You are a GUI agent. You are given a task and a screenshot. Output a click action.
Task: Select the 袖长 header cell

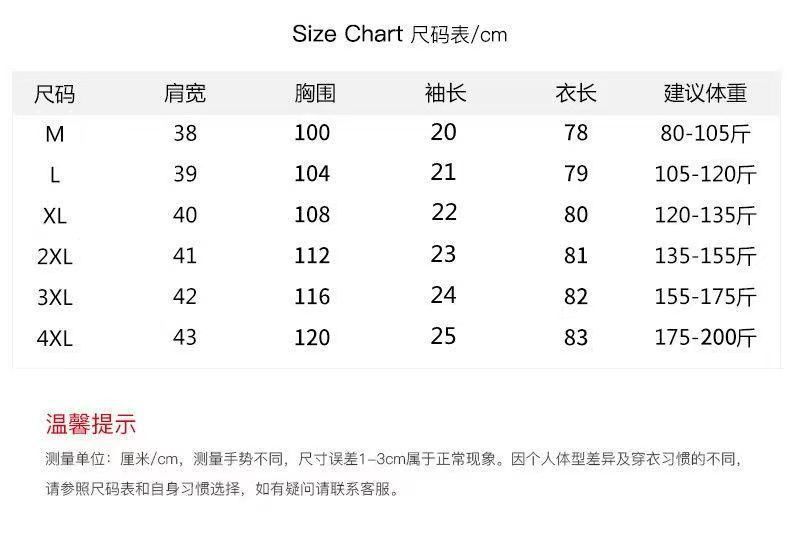click(x=445, y=93)
